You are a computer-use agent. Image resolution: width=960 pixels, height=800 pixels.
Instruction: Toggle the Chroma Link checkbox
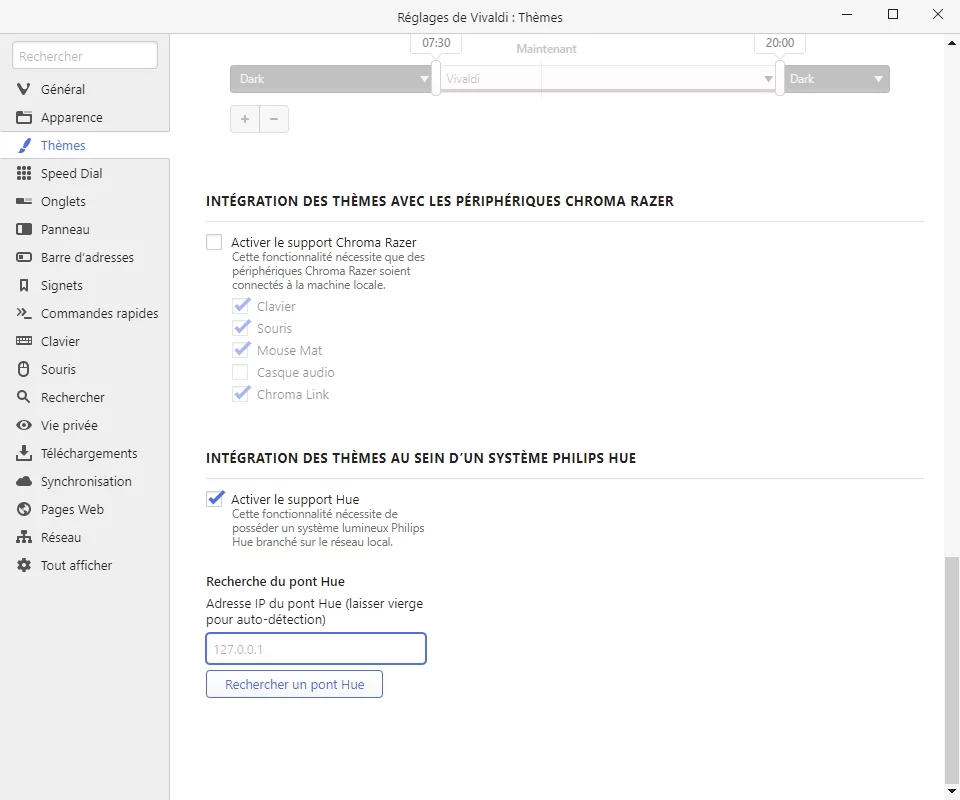coord(241,394)
